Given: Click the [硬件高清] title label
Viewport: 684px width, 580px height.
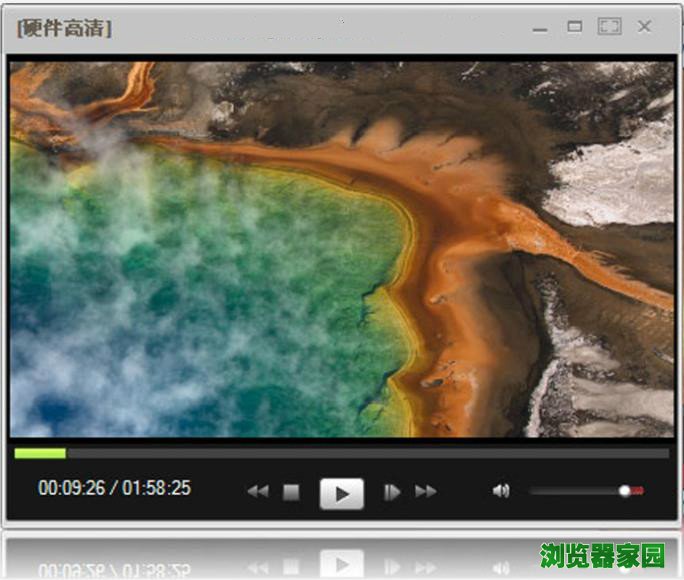Looking at the screenshot, I should pyautogui.click(x=64, y=28).
